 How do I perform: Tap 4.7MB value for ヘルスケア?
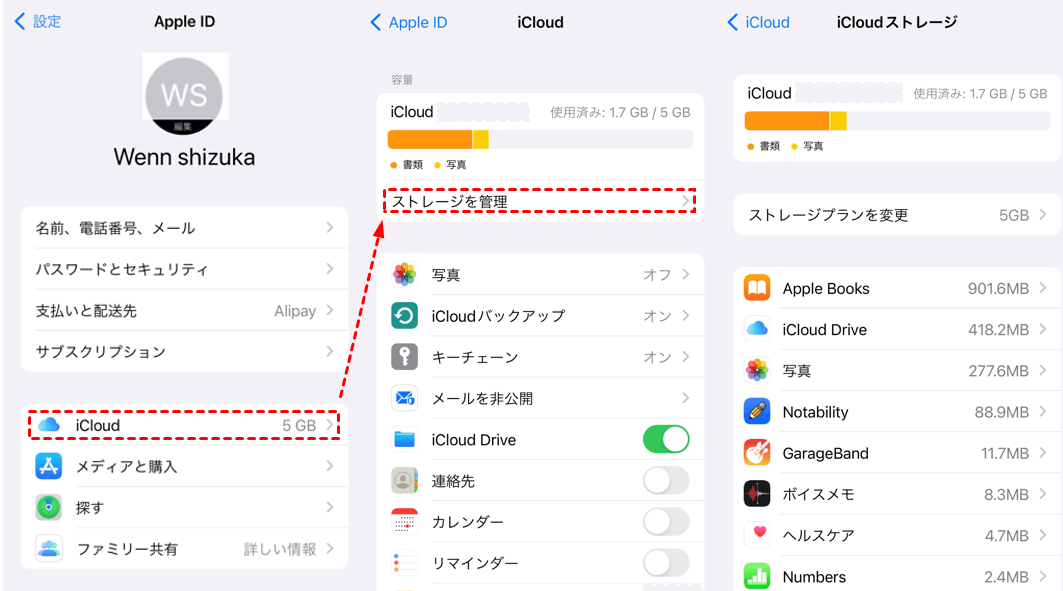1007,536
